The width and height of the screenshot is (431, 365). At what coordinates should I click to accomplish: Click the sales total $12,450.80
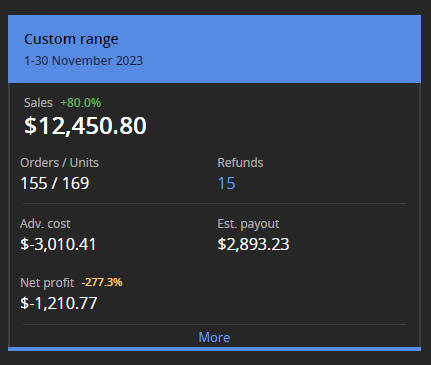85,126
